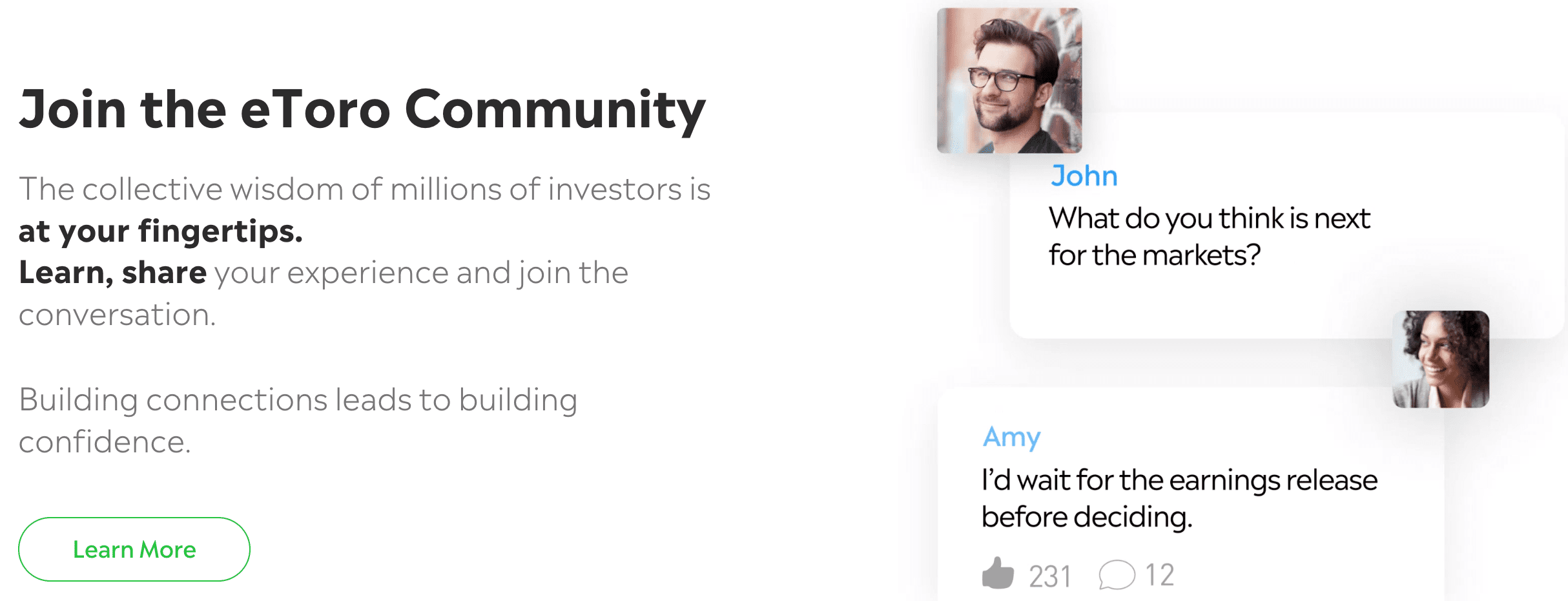This screenshot has width=1568, height=601.
Task: Click the speech bubble comment icon
Action: coord(1117,575)
